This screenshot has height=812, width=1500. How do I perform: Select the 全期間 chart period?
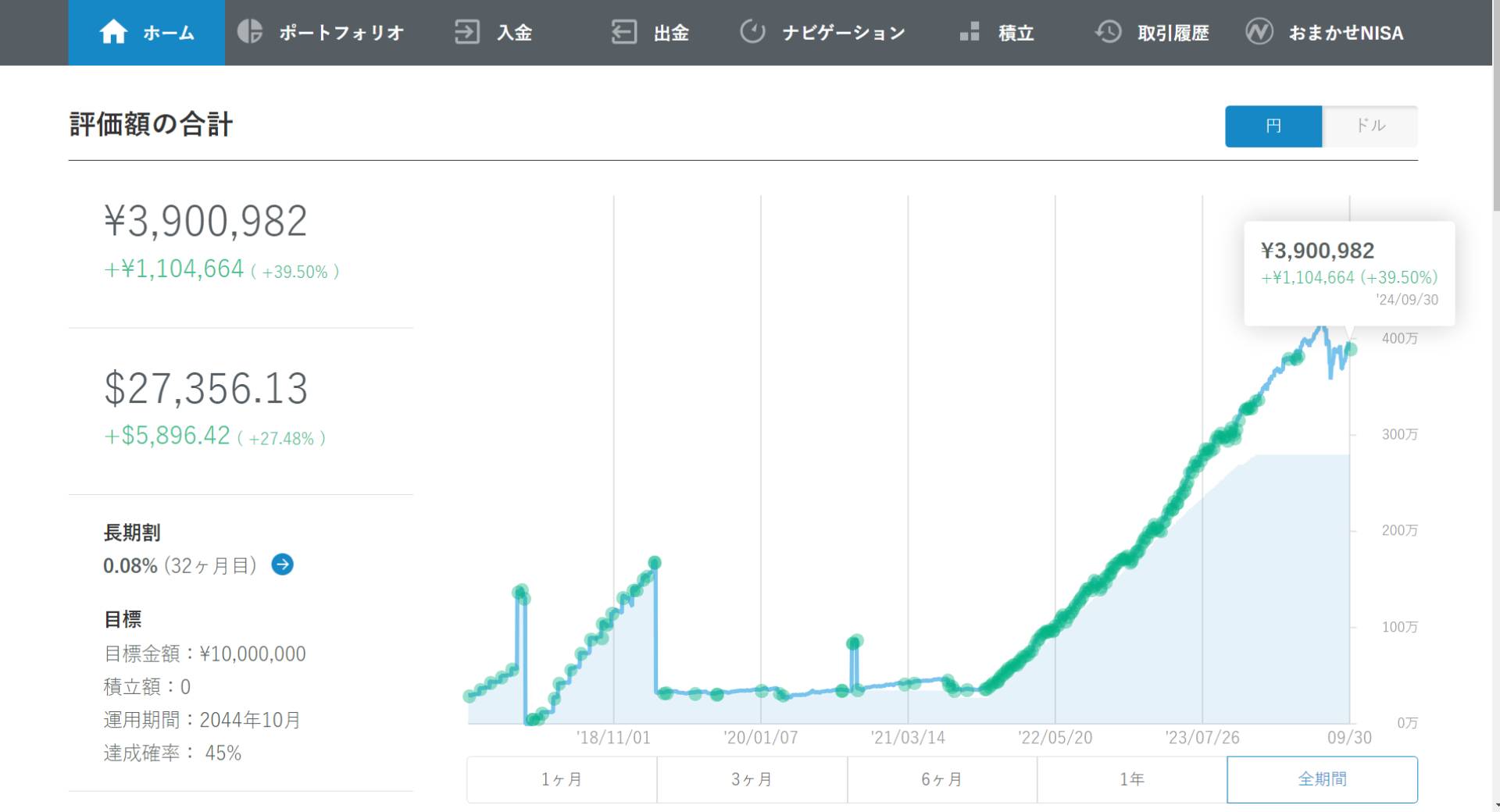coord(1323,779)
